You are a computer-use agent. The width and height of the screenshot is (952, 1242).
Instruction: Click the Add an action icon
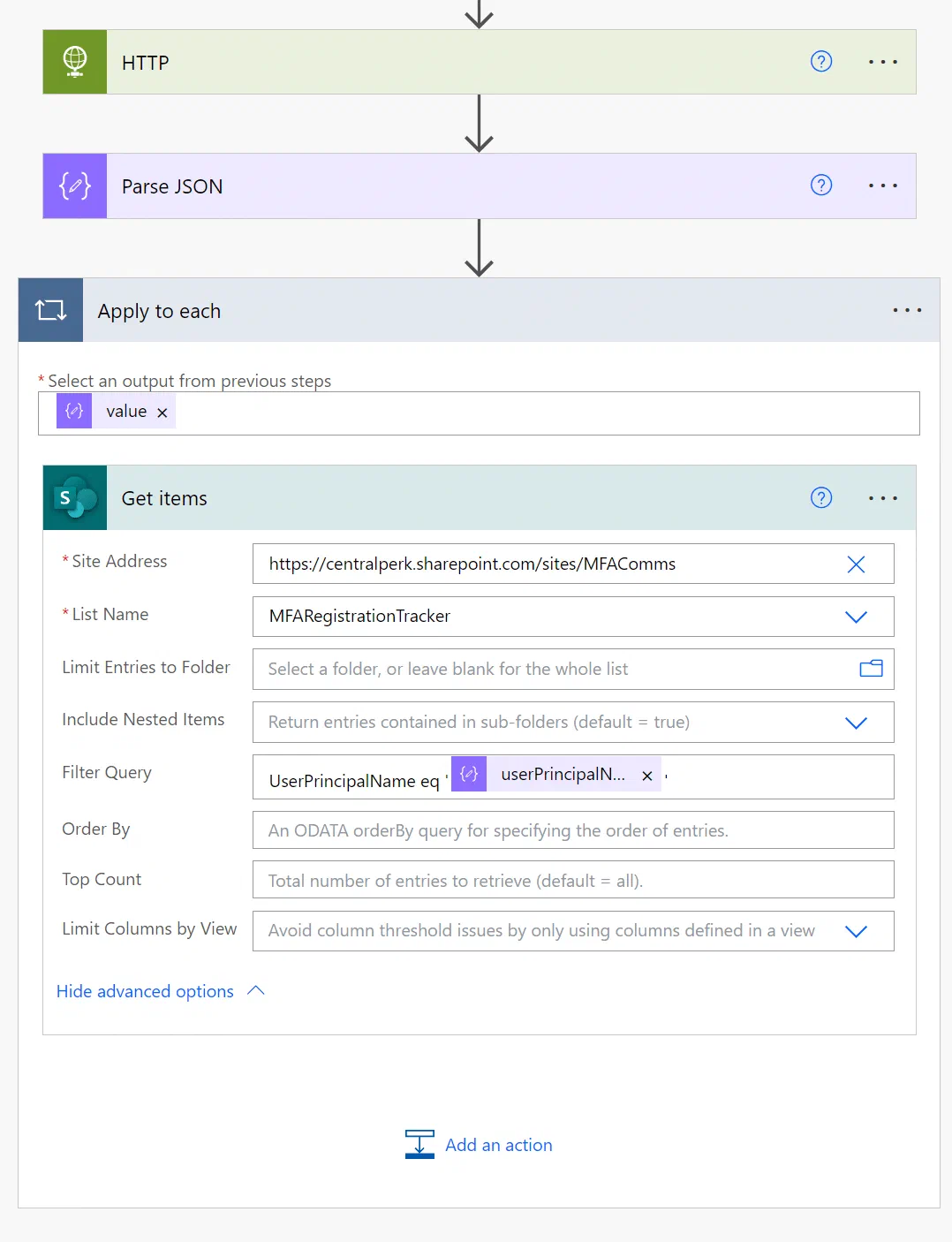click(x=419, y=1144)
